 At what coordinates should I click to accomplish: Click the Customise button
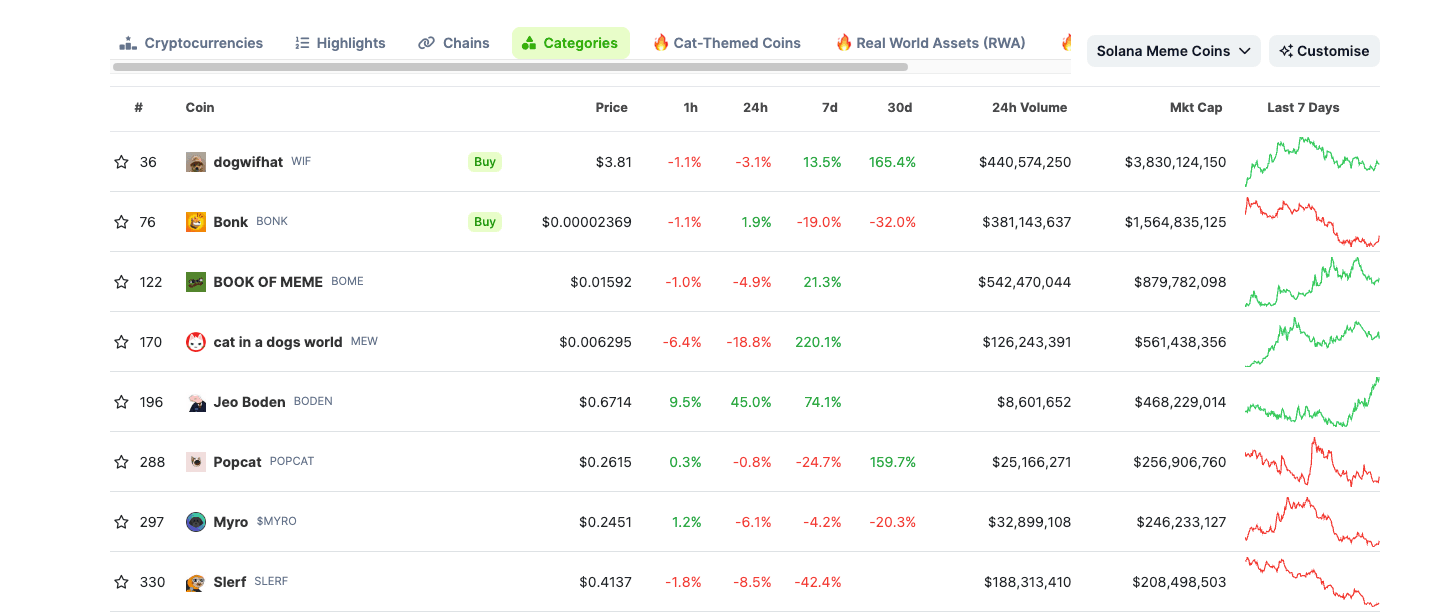1324,51
